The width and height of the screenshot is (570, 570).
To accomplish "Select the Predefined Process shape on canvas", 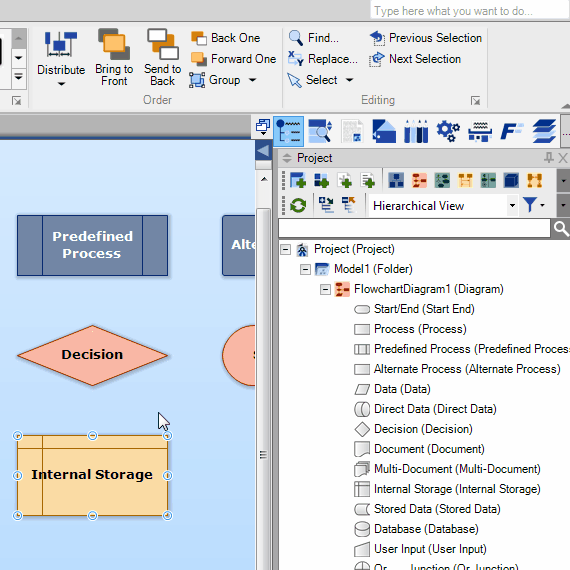I will coord(92,245).
